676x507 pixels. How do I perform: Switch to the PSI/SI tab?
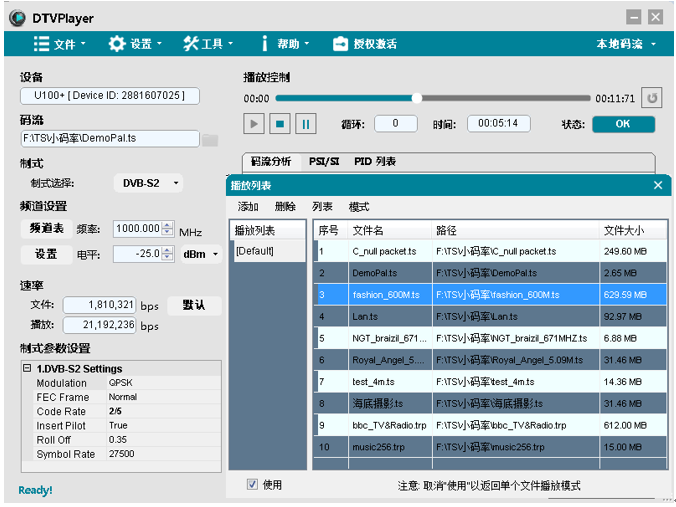(324, 161)
